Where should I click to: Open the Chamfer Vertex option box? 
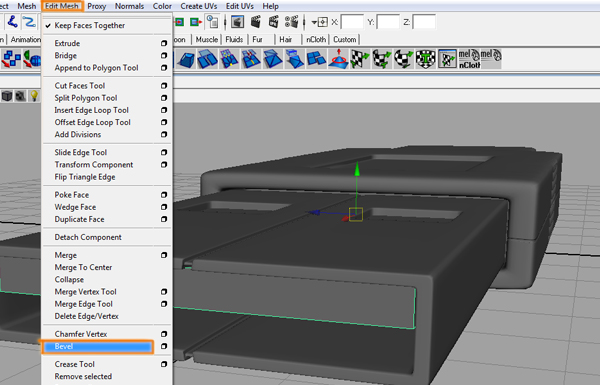point(164,334)
